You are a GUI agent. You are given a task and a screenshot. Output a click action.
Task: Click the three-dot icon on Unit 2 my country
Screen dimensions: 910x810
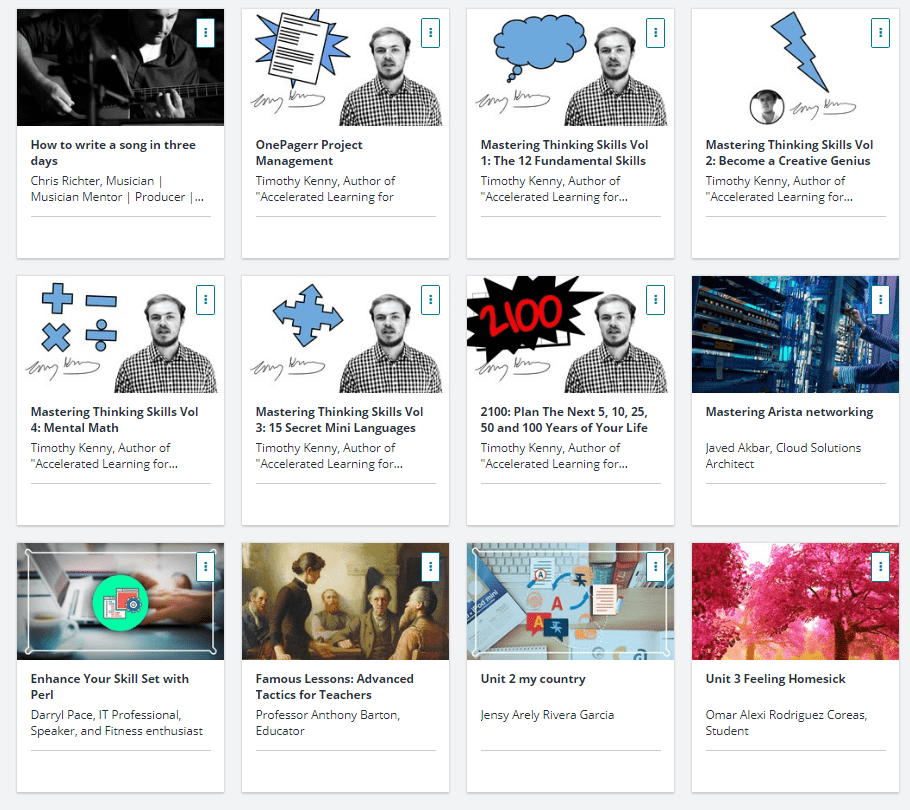[655, 566]
